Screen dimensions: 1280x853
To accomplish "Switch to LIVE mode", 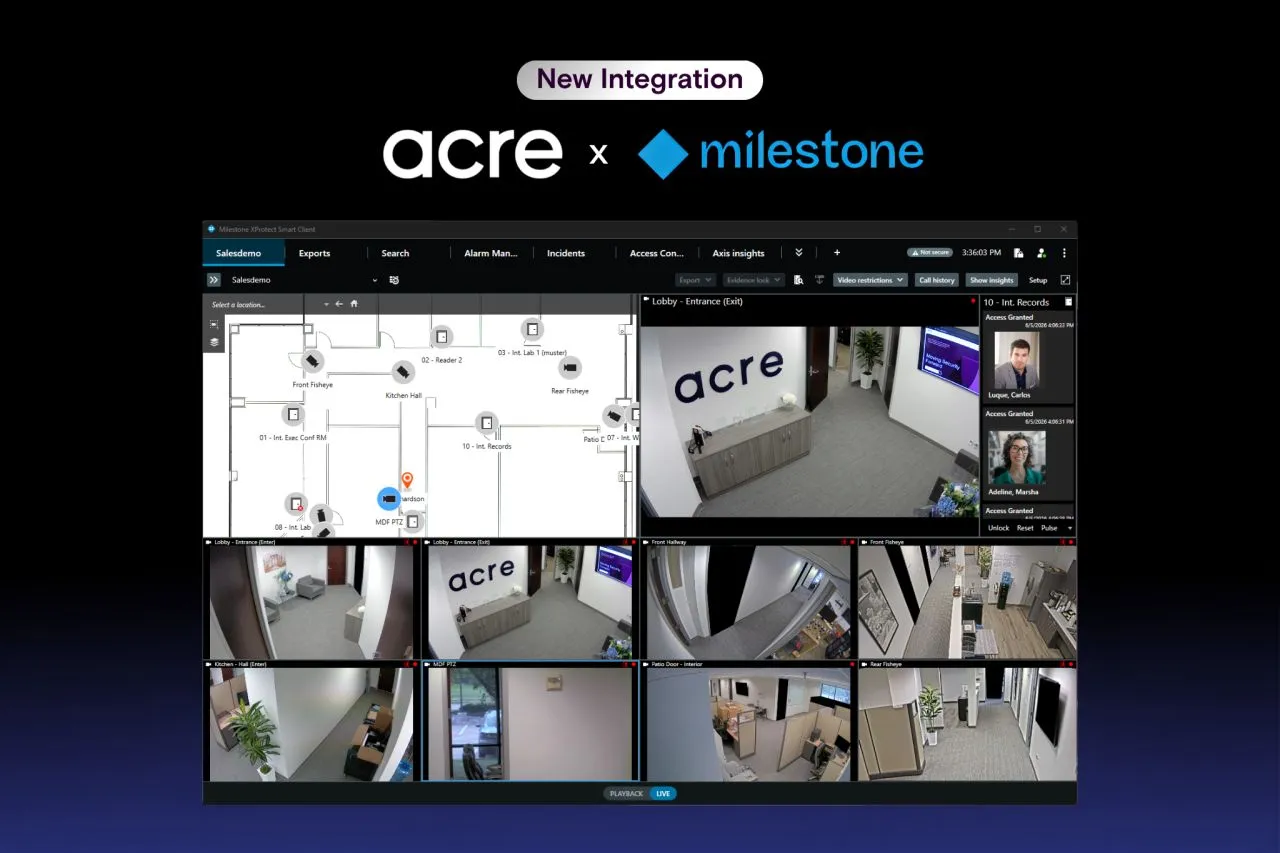I will 663,793.
